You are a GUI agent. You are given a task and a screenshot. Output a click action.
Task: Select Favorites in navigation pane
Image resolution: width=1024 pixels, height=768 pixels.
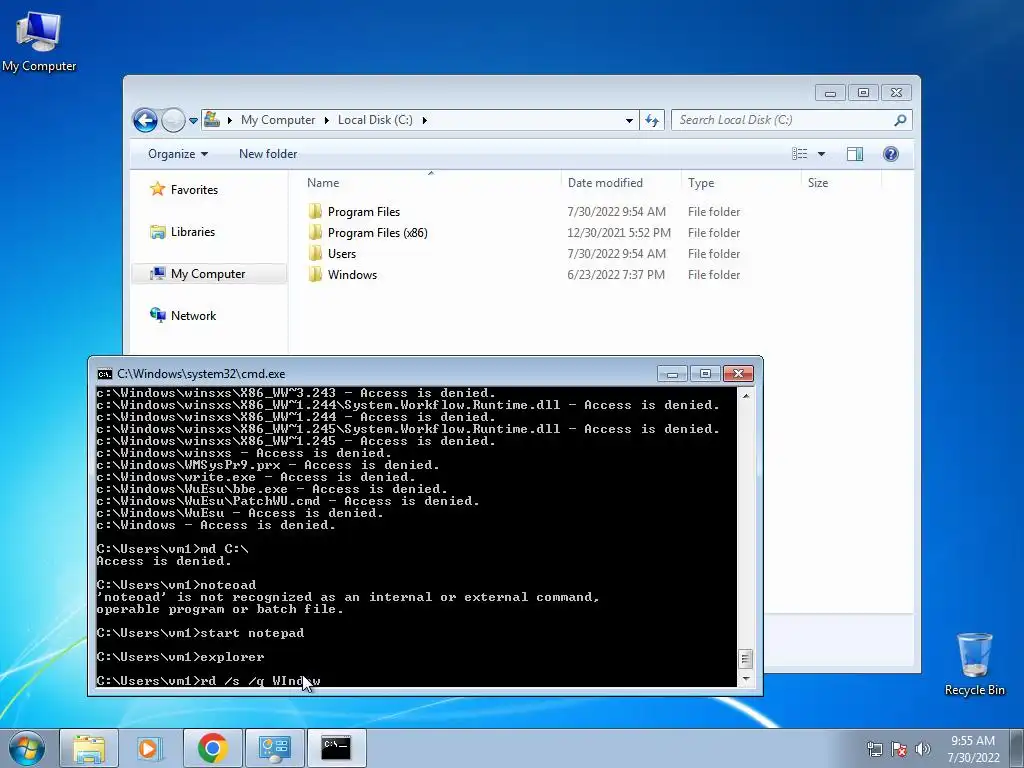point(194,189)
